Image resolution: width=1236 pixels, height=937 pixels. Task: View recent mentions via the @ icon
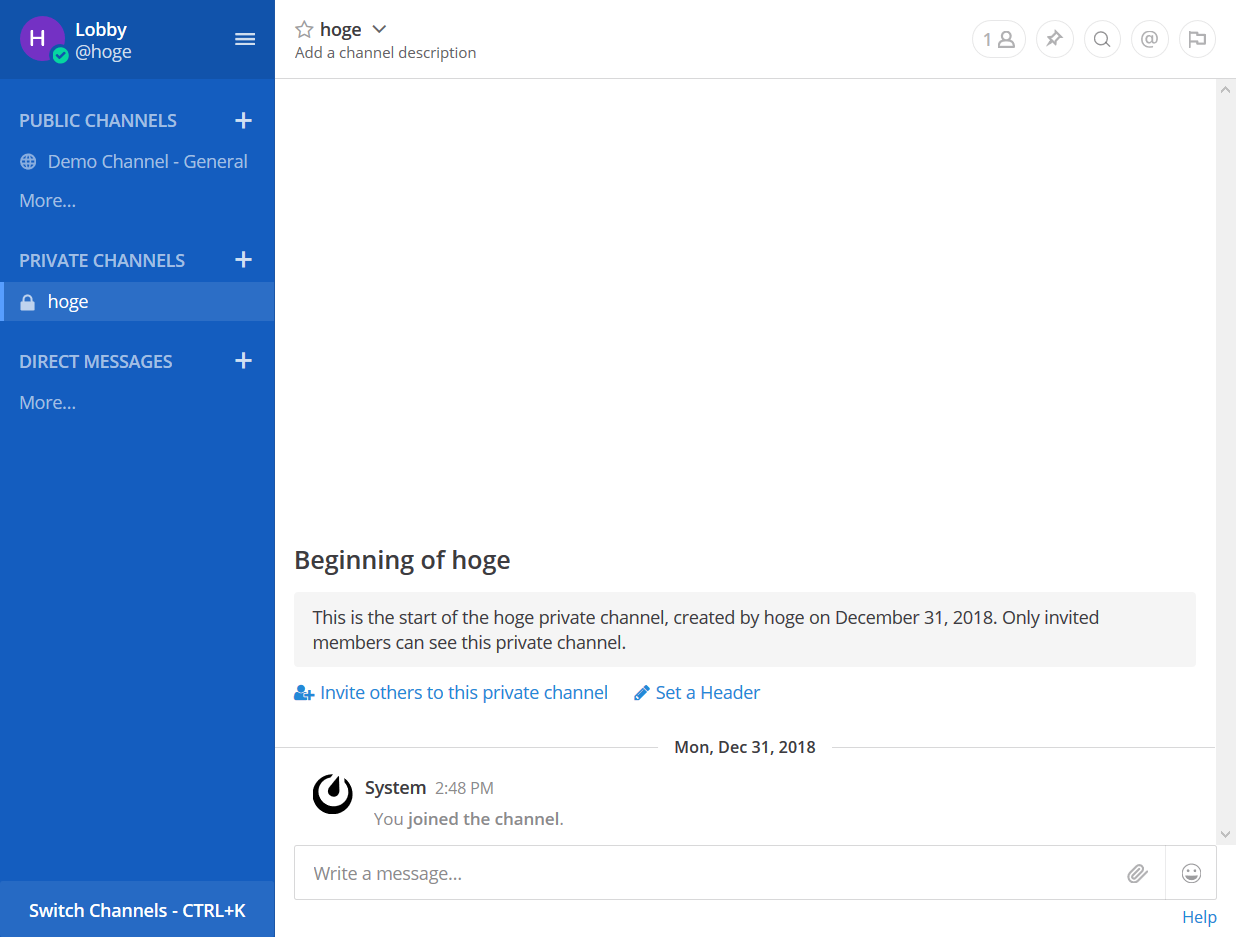1149,39
